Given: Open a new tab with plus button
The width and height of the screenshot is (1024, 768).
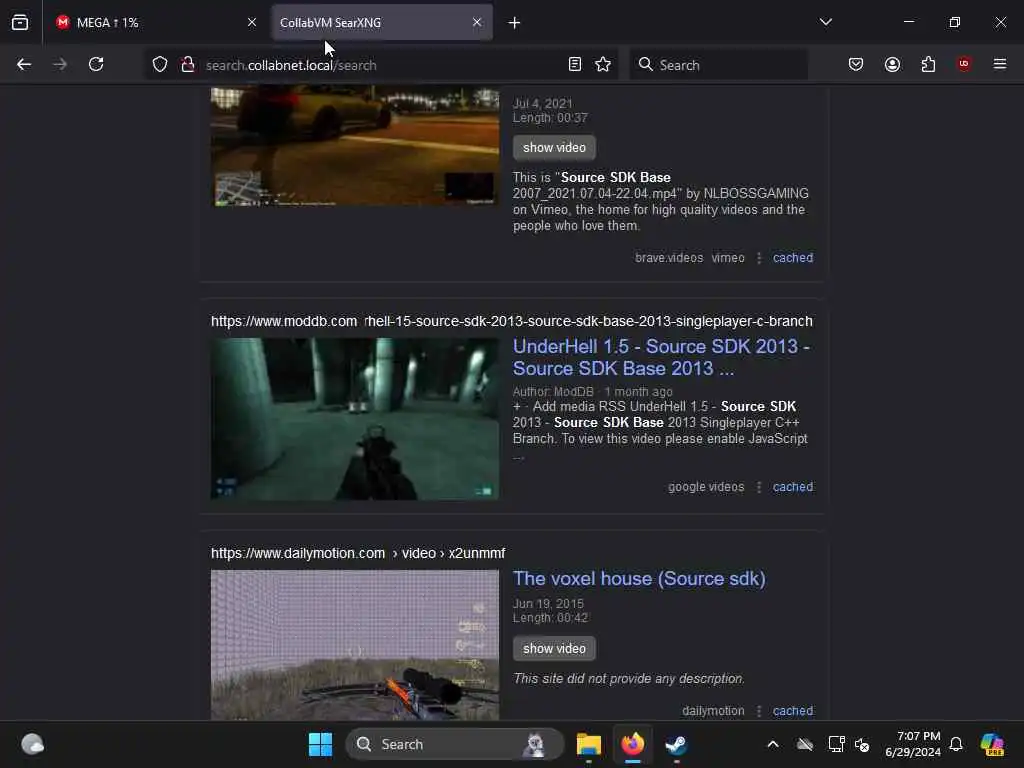Looking at the screenshot, I should point(514,23).
